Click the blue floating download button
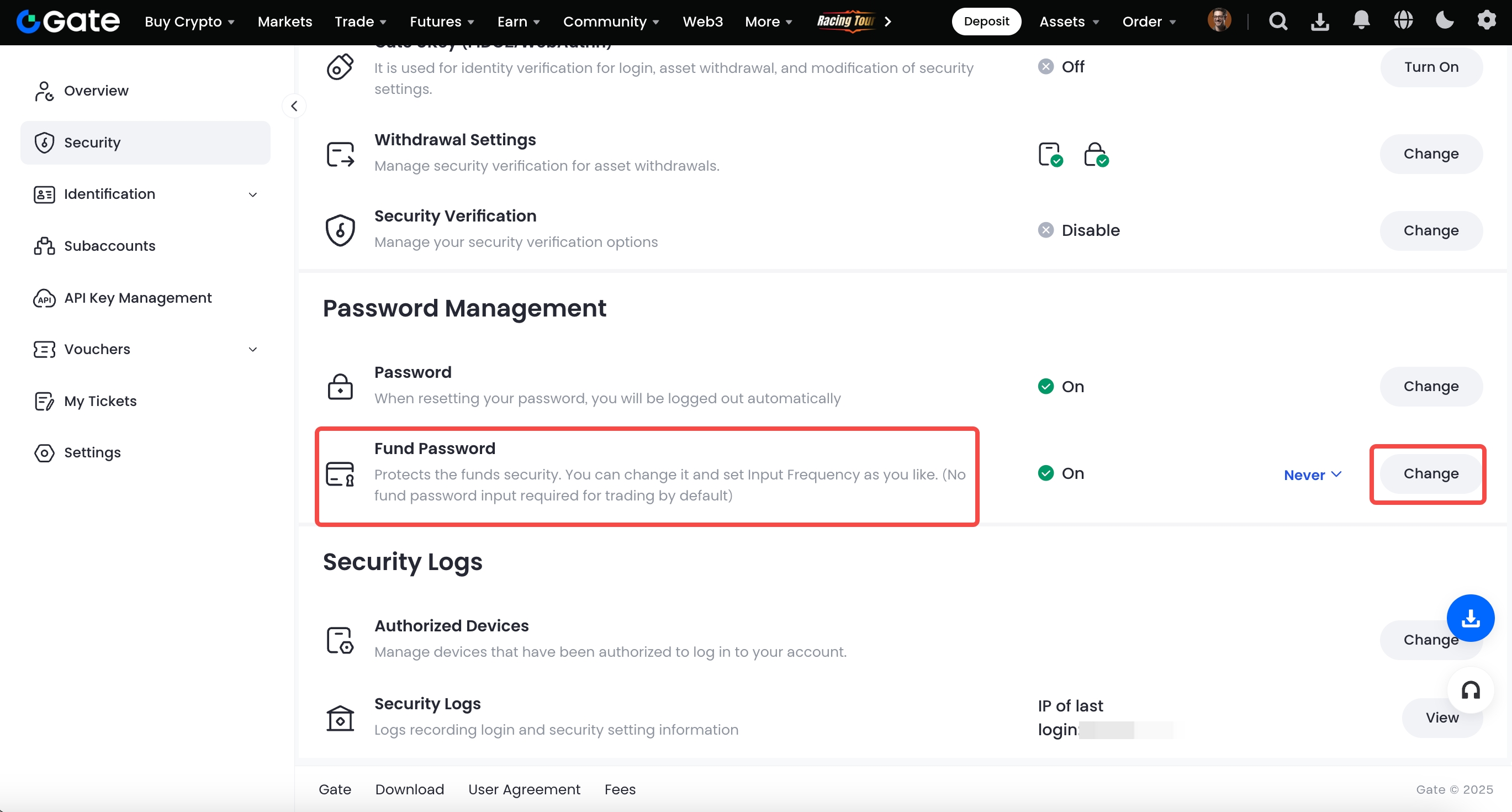Viewport: 1512px width, 812px height. [x=1469, y=618]
